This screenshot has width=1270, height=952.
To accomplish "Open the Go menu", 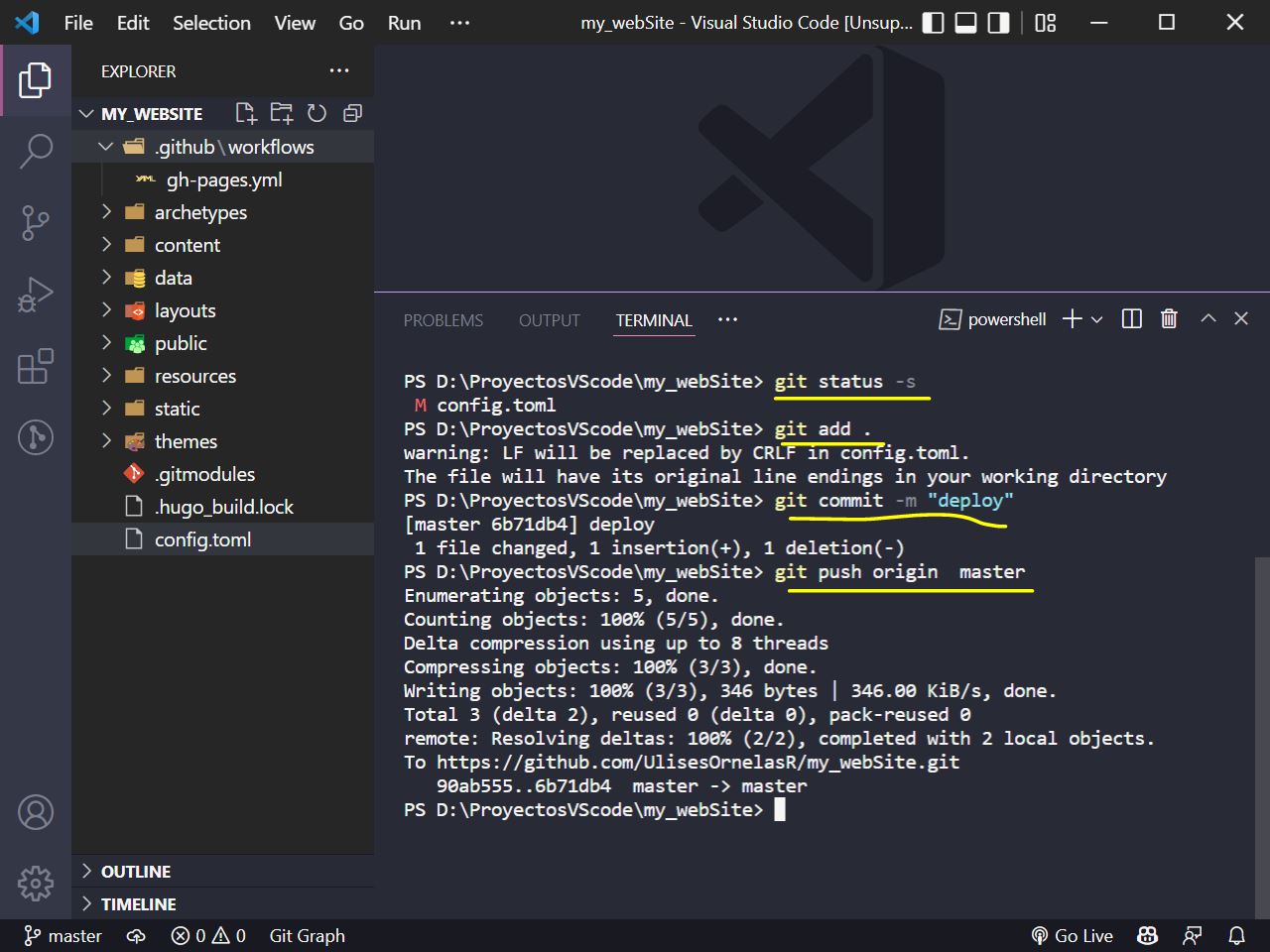I will pyautogui.click(x=351, y=22).
